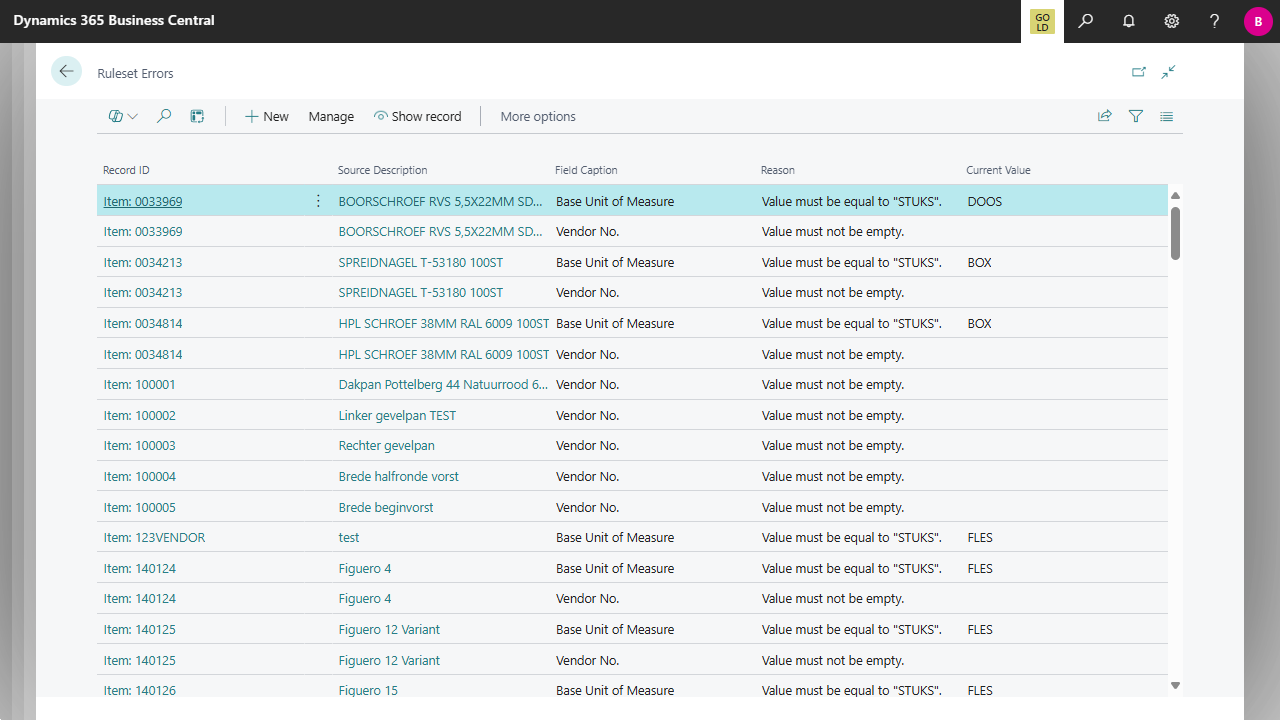Go back with the arrow button

coord(66,71)
